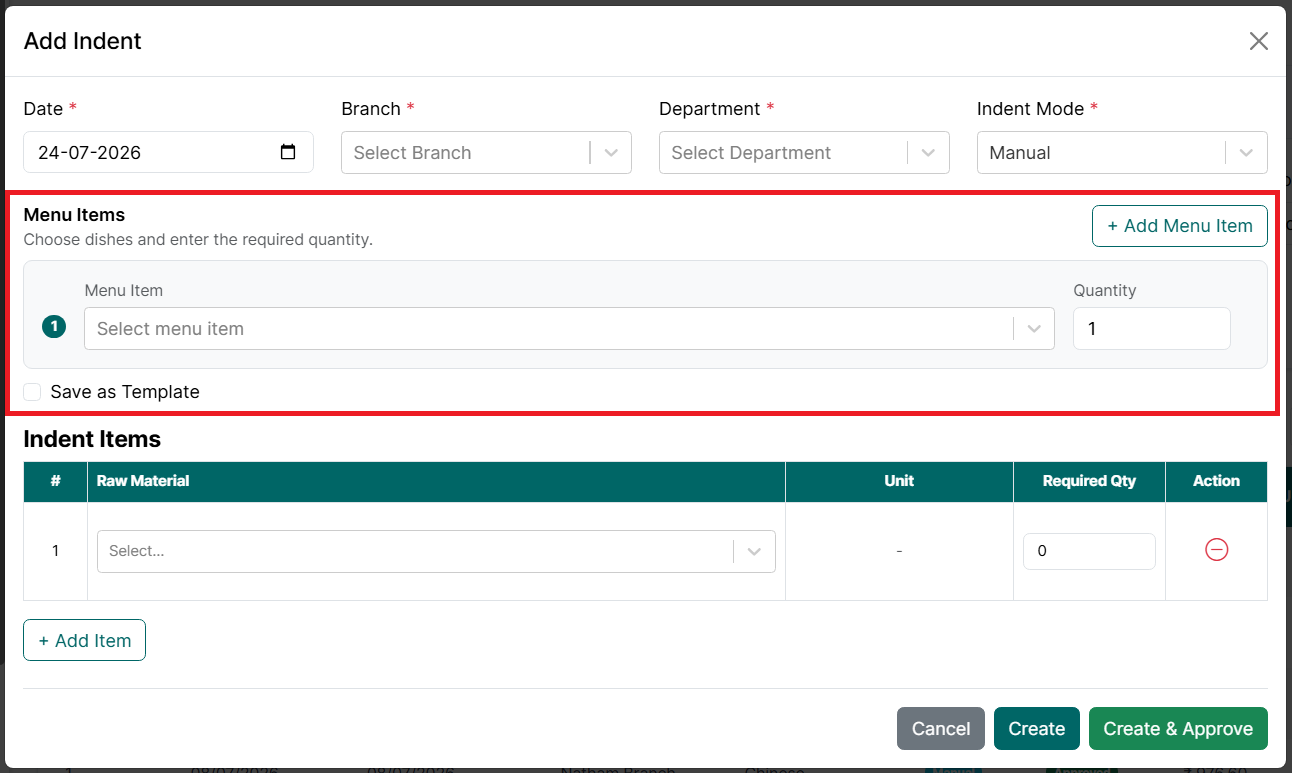Expand the Department dropdown chevron
The width and height of the screenshot is (1292, 773).
[x=929, y=153]
